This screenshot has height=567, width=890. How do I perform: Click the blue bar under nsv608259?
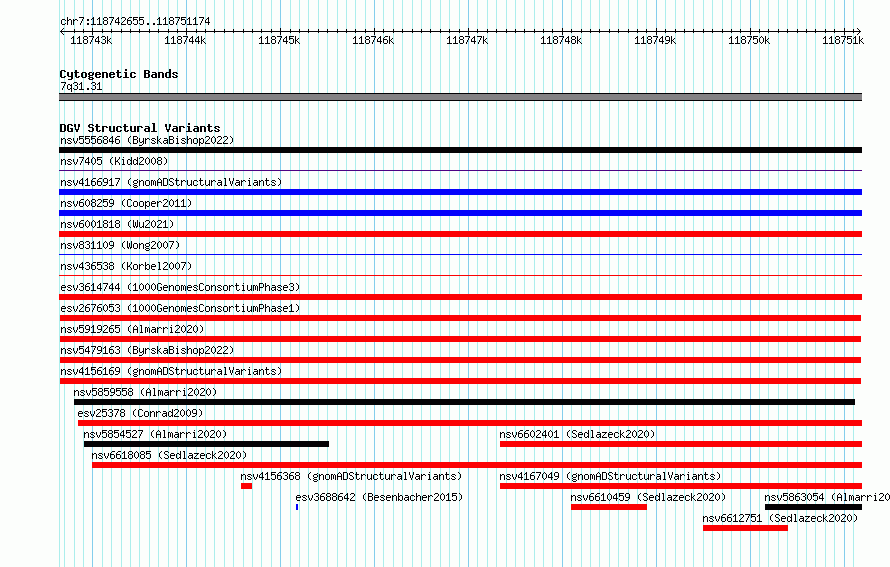tap(460, 213)
